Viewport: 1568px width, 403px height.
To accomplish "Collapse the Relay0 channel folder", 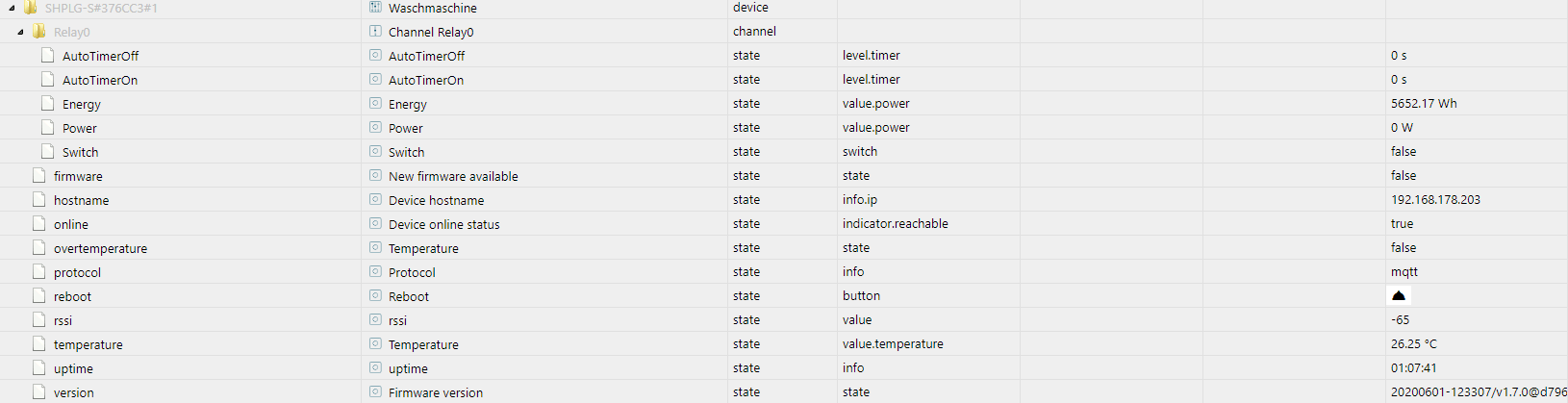I will pos(20,32).
